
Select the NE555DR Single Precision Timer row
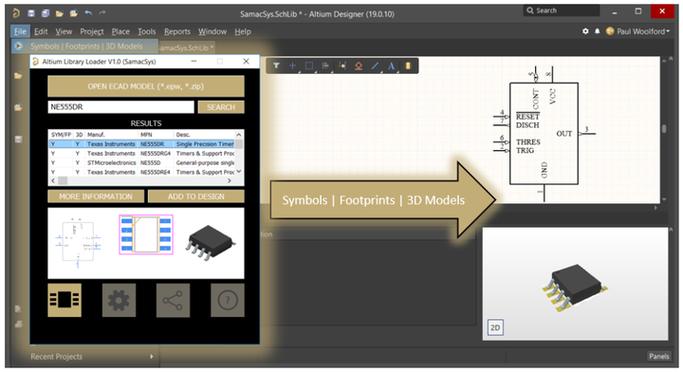click(142, 144)
